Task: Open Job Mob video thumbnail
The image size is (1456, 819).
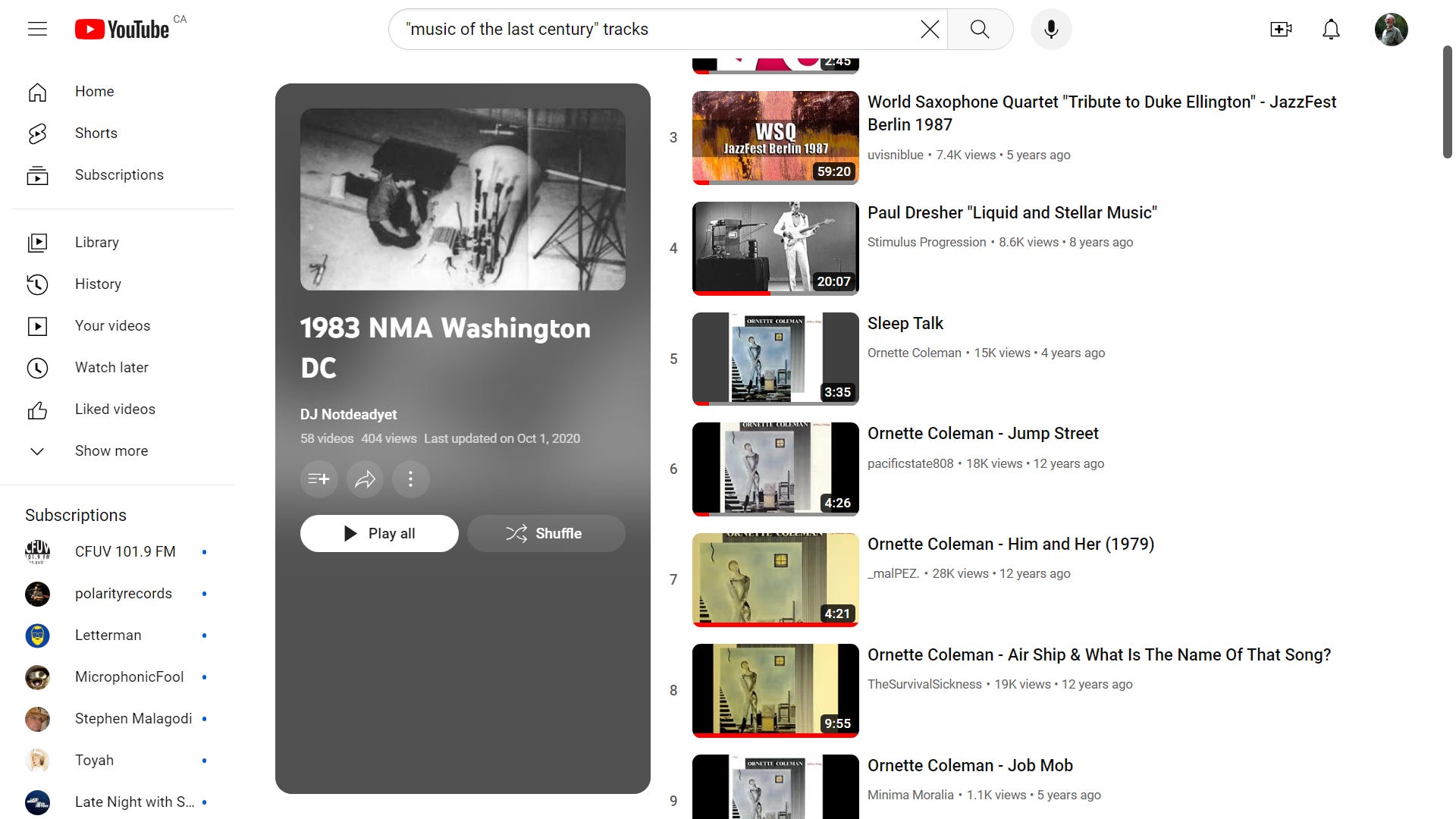Action: [x=775, y=786]
